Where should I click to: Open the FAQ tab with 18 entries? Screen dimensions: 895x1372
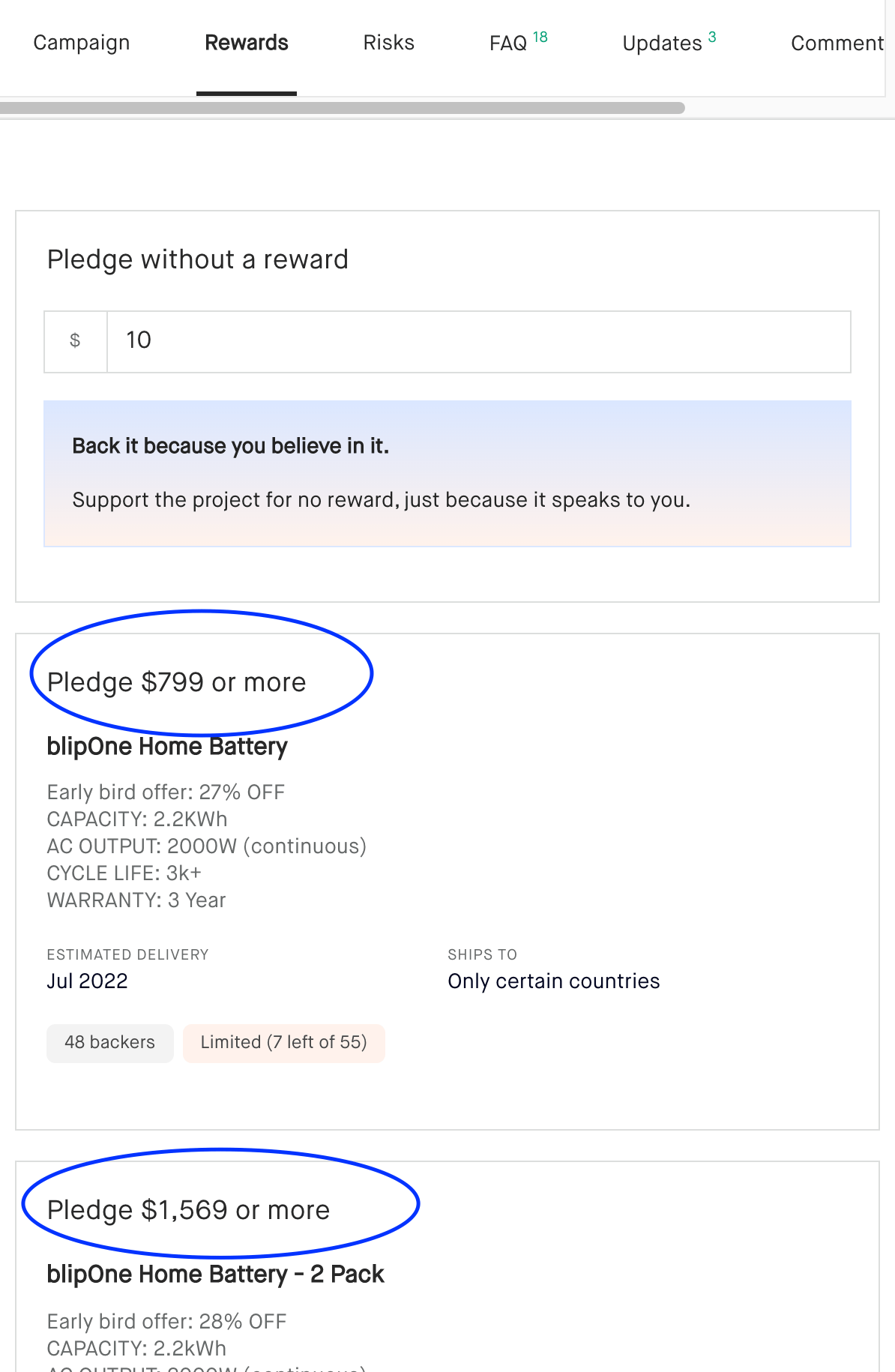point(518,43)
